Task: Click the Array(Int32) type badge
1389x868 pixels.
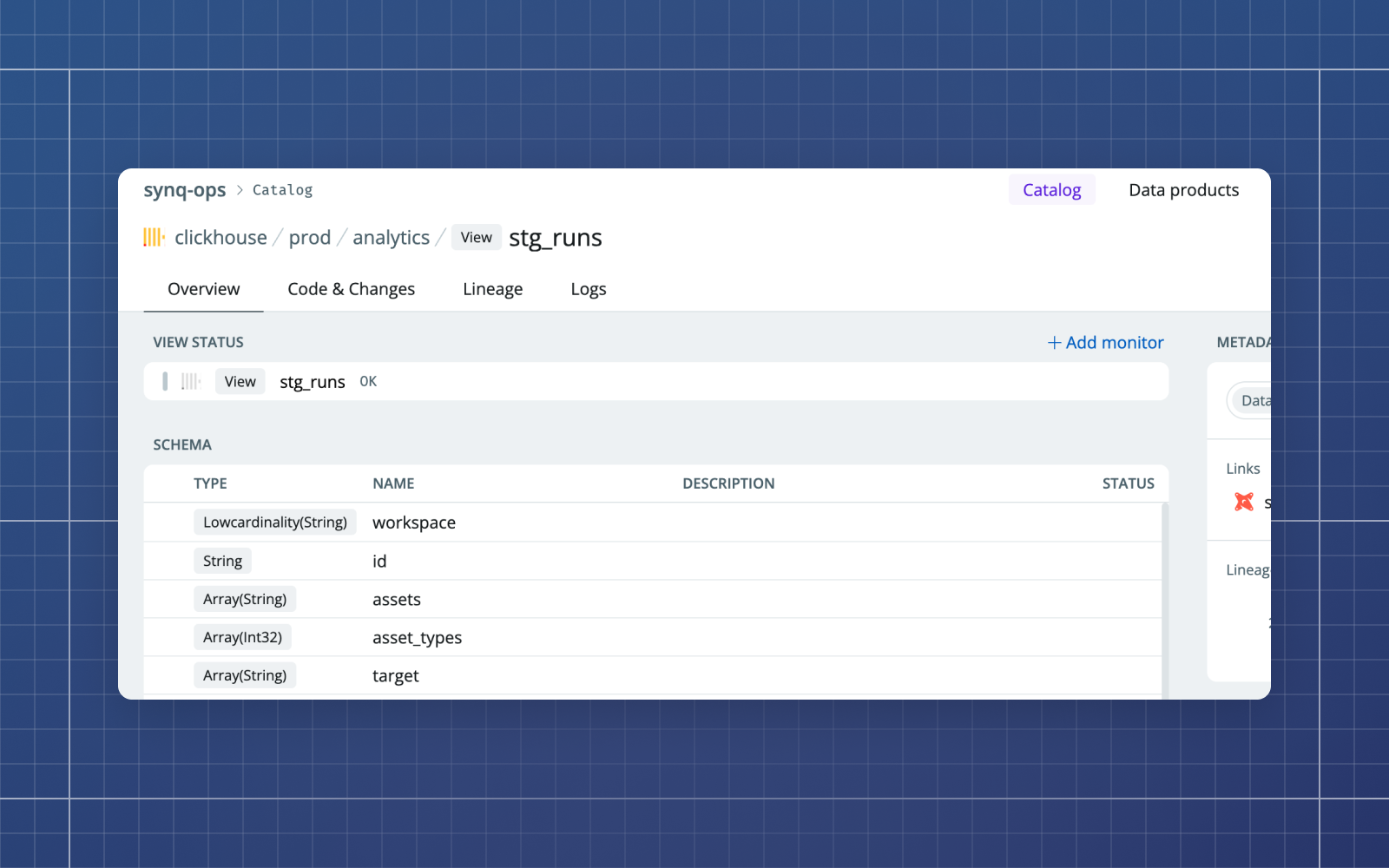Action: (x=242, y=637)
